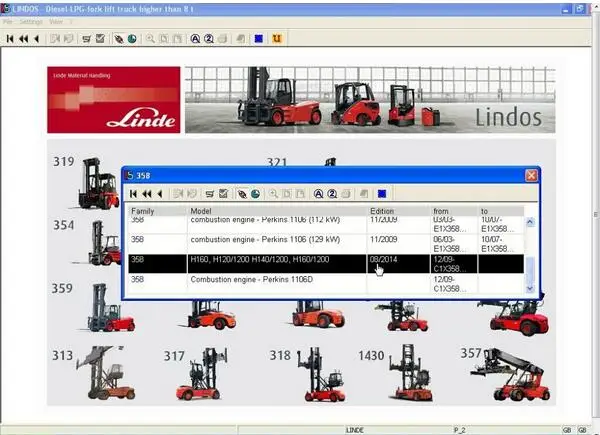Open the Settings menu
The height and width of the screenshot is (435, 600).
(31, 22)
